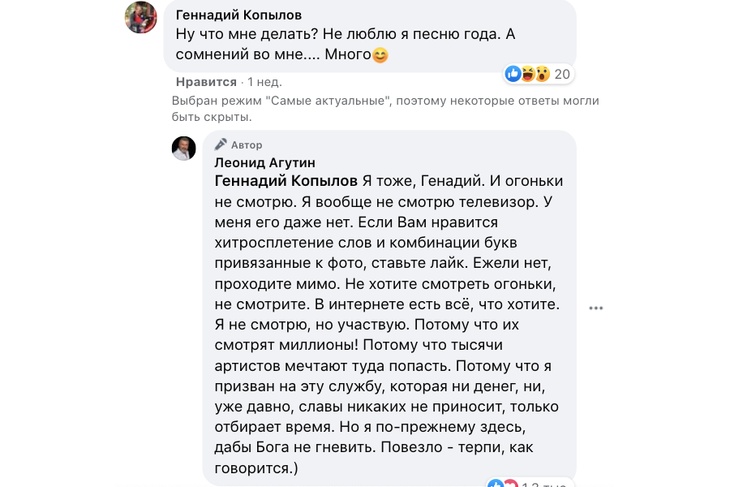Click the heart reaction on Агутин's reply

coord(510,484)
